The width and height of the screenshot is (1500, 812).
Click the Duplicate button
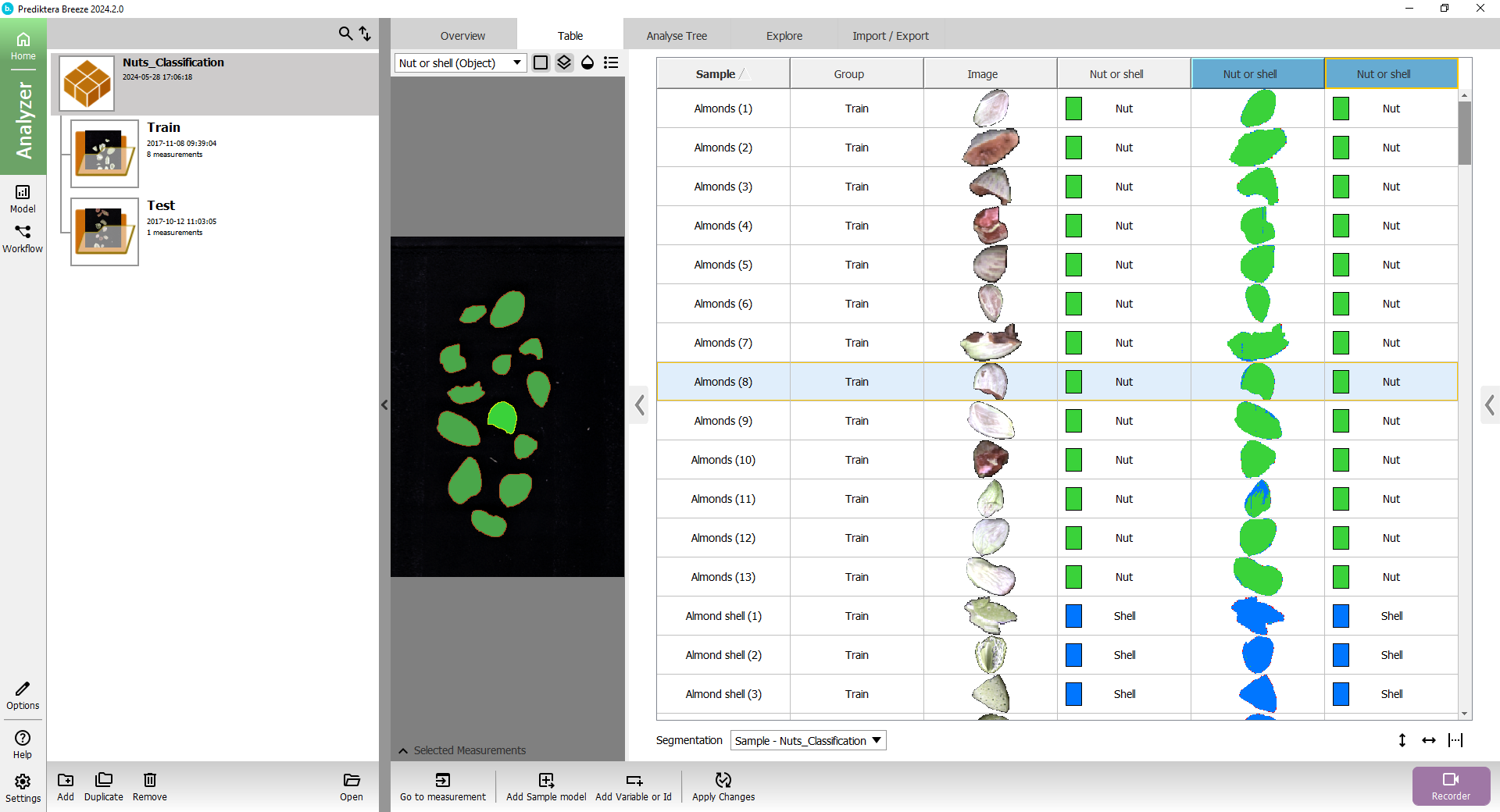click(104, 786)
